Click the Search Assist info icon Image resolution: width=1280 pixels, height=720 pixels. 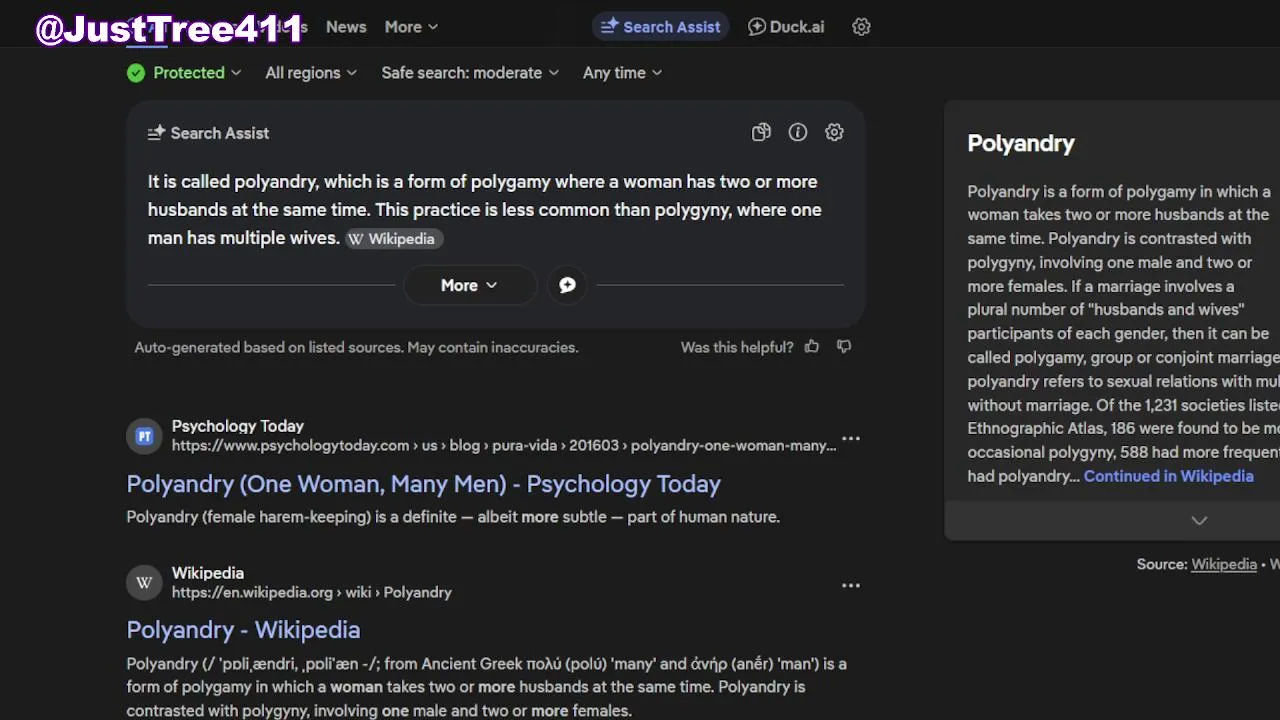coord(798,132)
